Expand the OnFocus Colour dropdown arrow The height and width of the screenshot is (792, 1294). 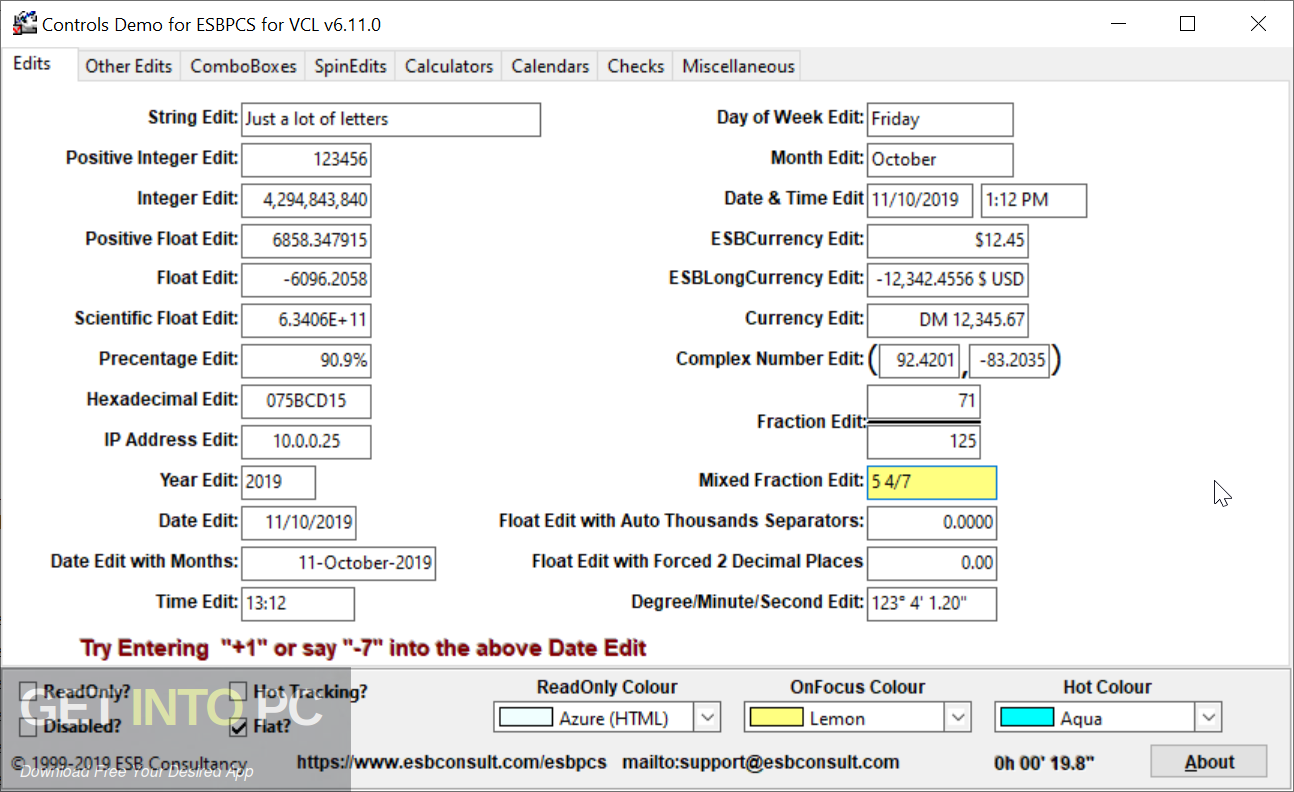click(958, 717)
